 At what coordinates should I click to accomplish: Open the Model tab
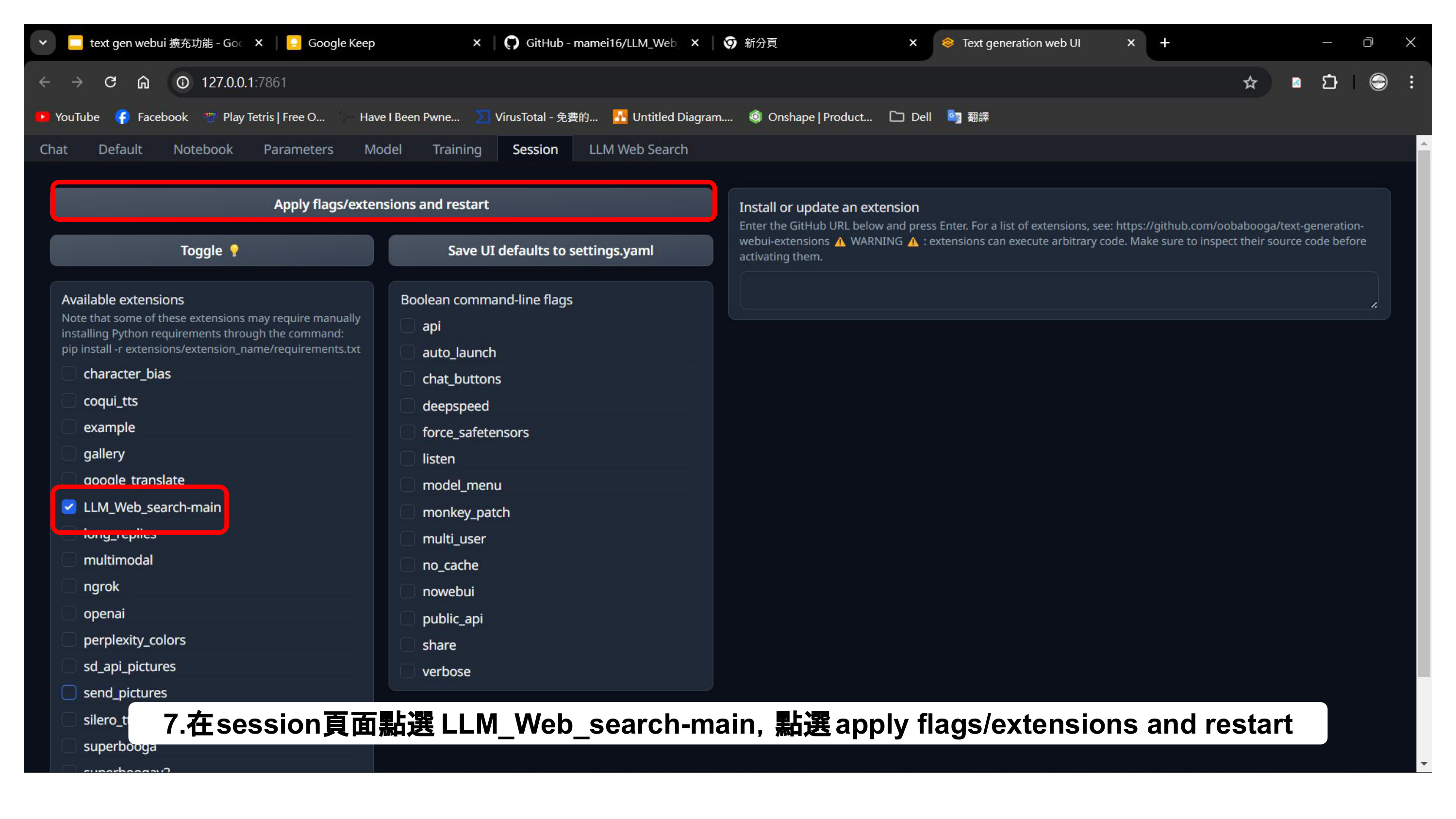pos(382,149)
